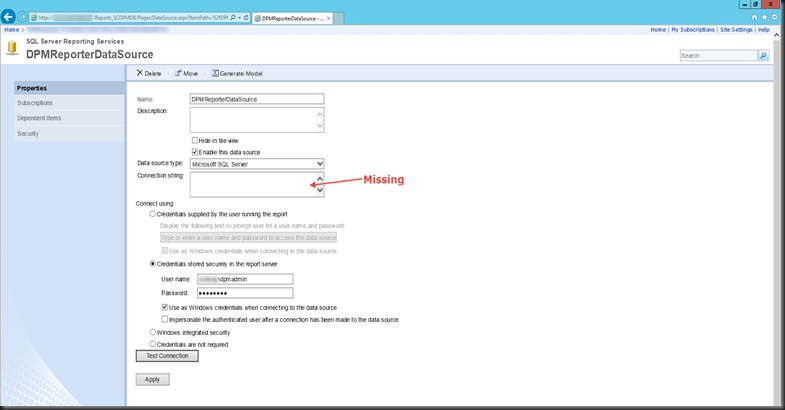Open My Subscriptions link
785x410 pixels.
click(693, 30)
